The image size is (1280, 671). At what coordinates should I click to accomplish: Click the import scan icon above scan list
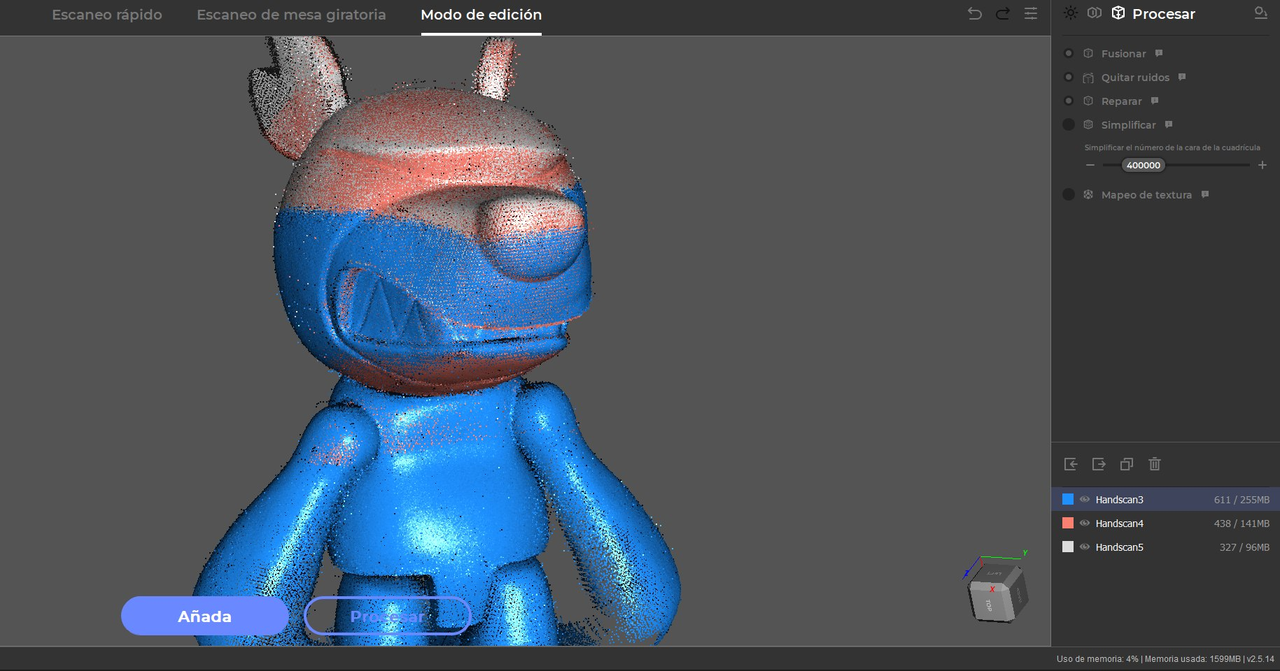1071,464
